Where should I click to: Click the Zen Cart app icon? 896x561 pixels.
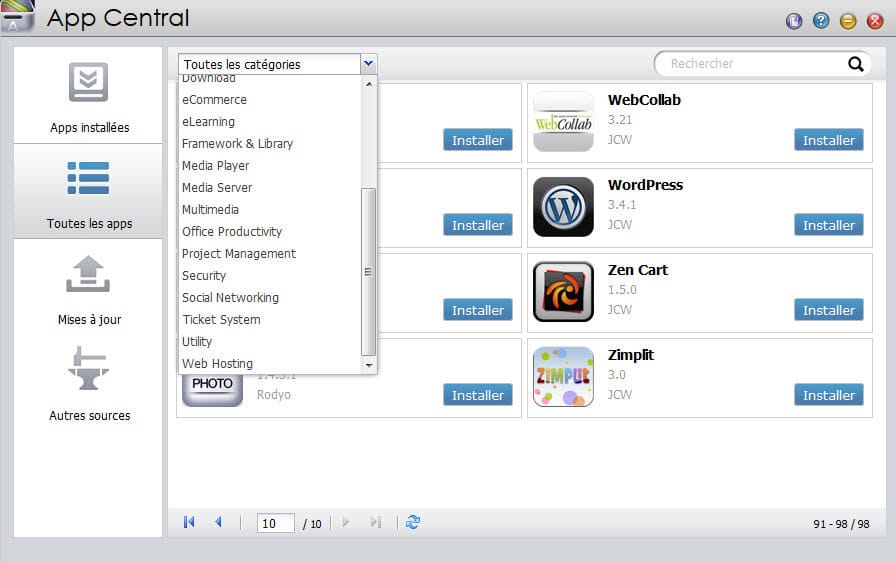(x=563, y=292)
